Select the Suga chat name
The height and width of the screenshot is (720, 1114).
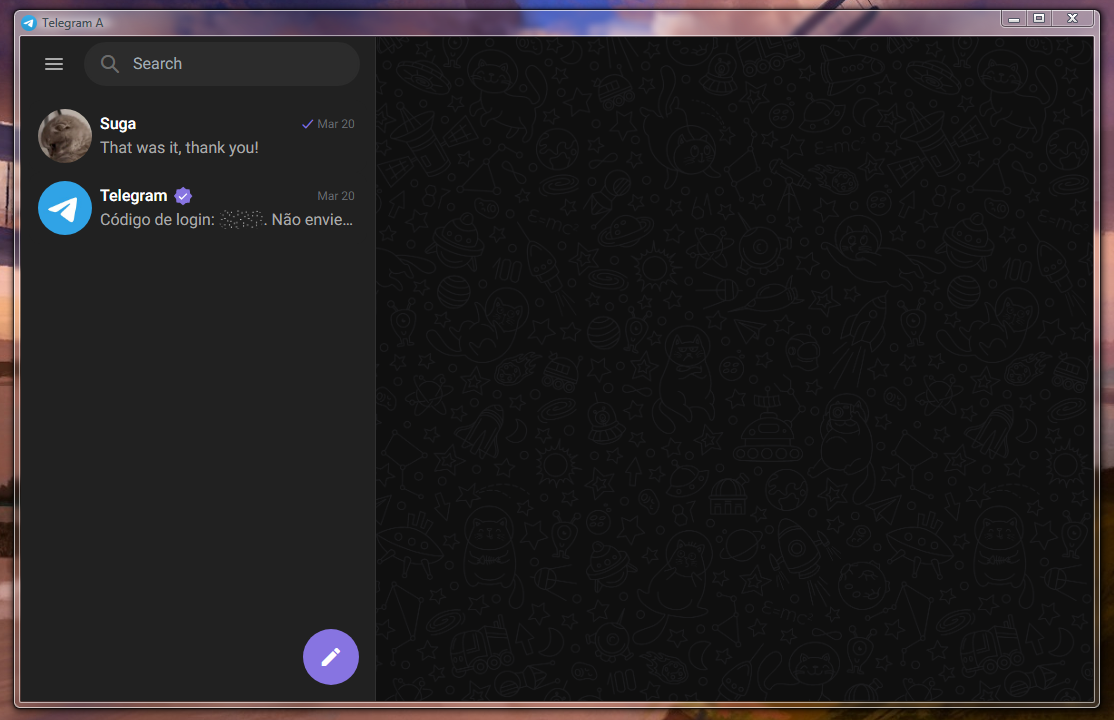point(118,124)
